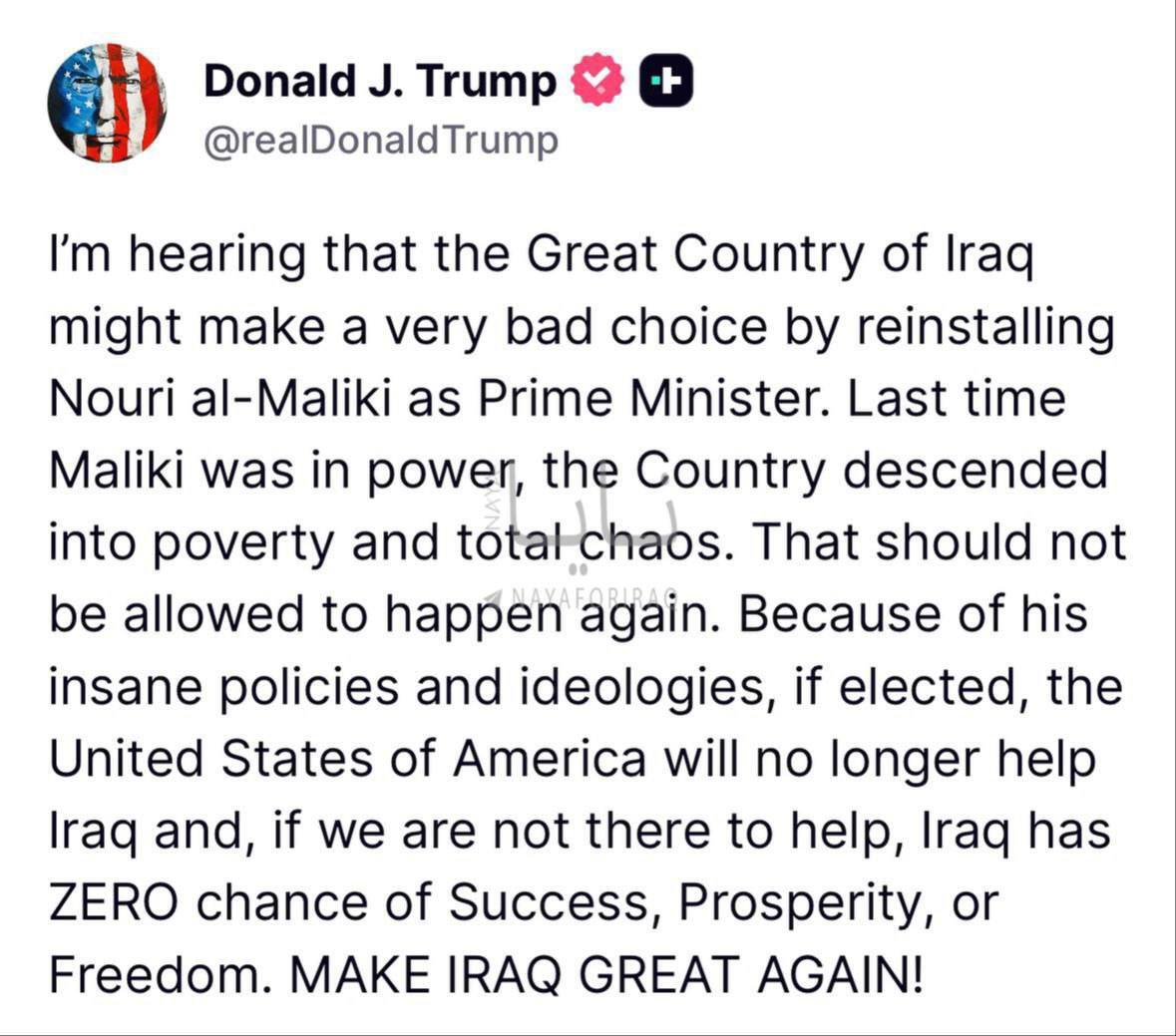Click the phrase "Great Country of Iraq"
This screenshot has height=1036, width=1176.
[x=781, y=256]
